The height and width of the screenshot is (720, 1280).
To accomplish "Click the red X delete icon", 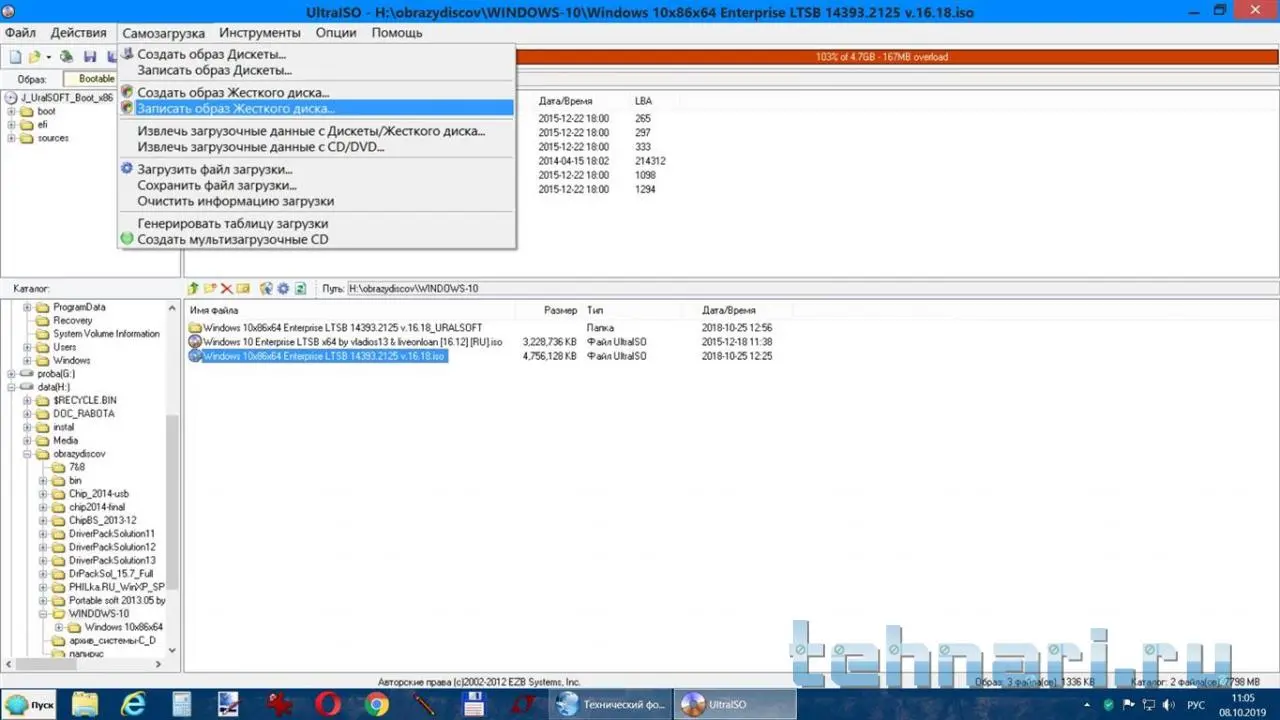I will click(x=227, y=288).
